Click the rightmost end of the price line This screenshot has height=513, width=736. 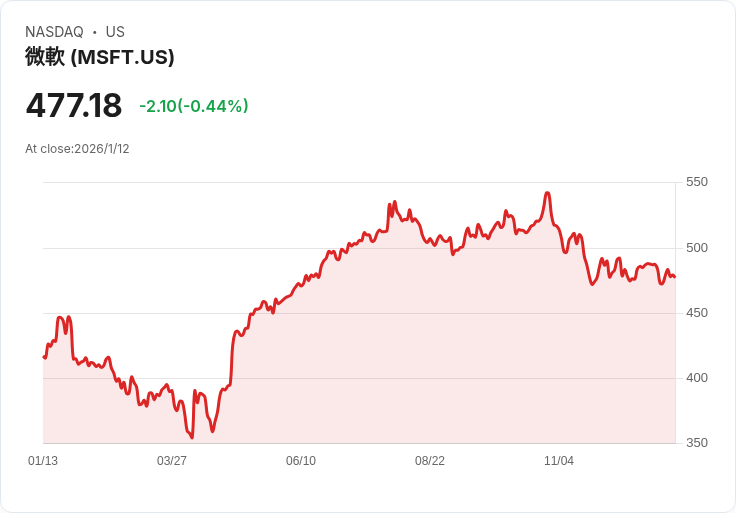[674, 277]
